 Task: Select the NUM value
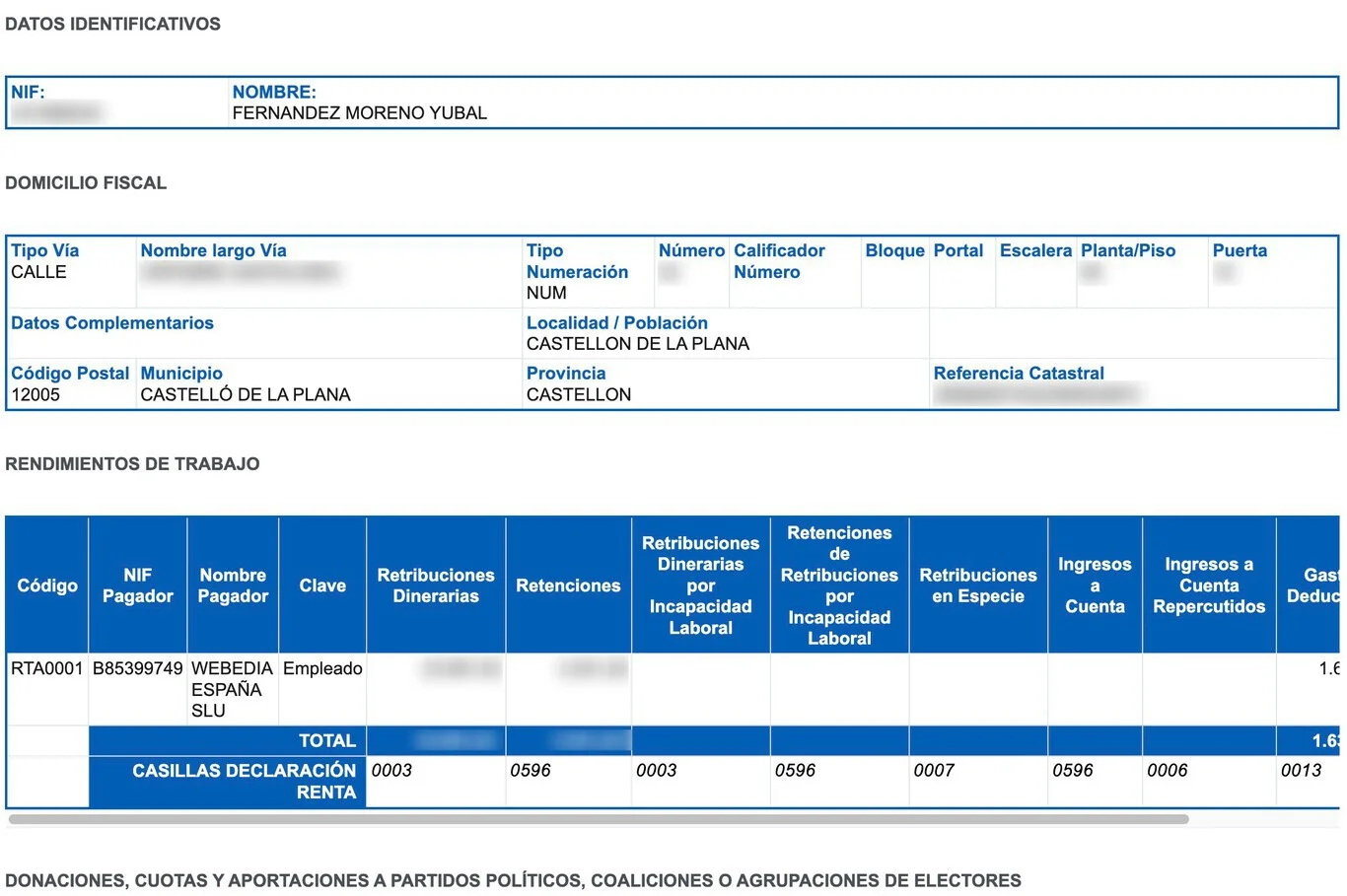(x=546, y=293)
